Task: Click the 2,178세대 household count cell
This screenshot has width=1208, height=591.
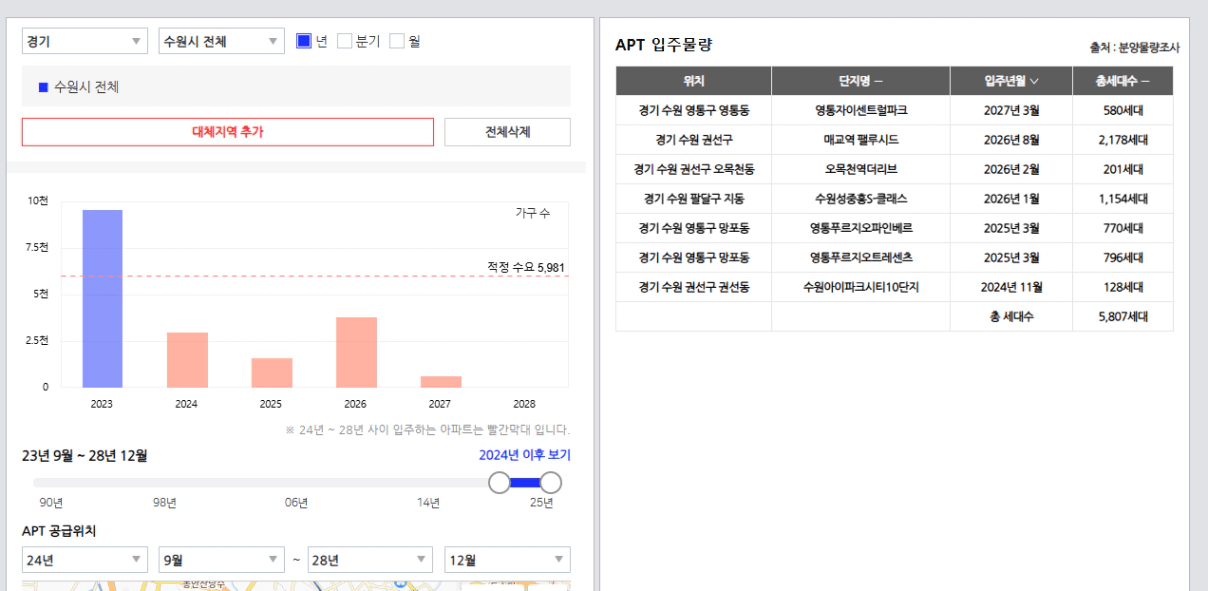Action: 1122,140
